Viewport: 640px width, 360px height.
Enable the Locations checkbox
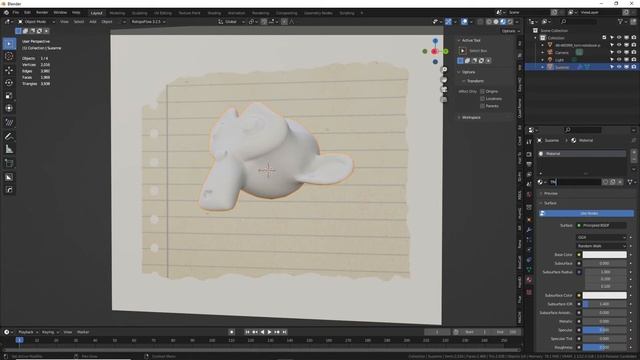click(x=482, y=99)
